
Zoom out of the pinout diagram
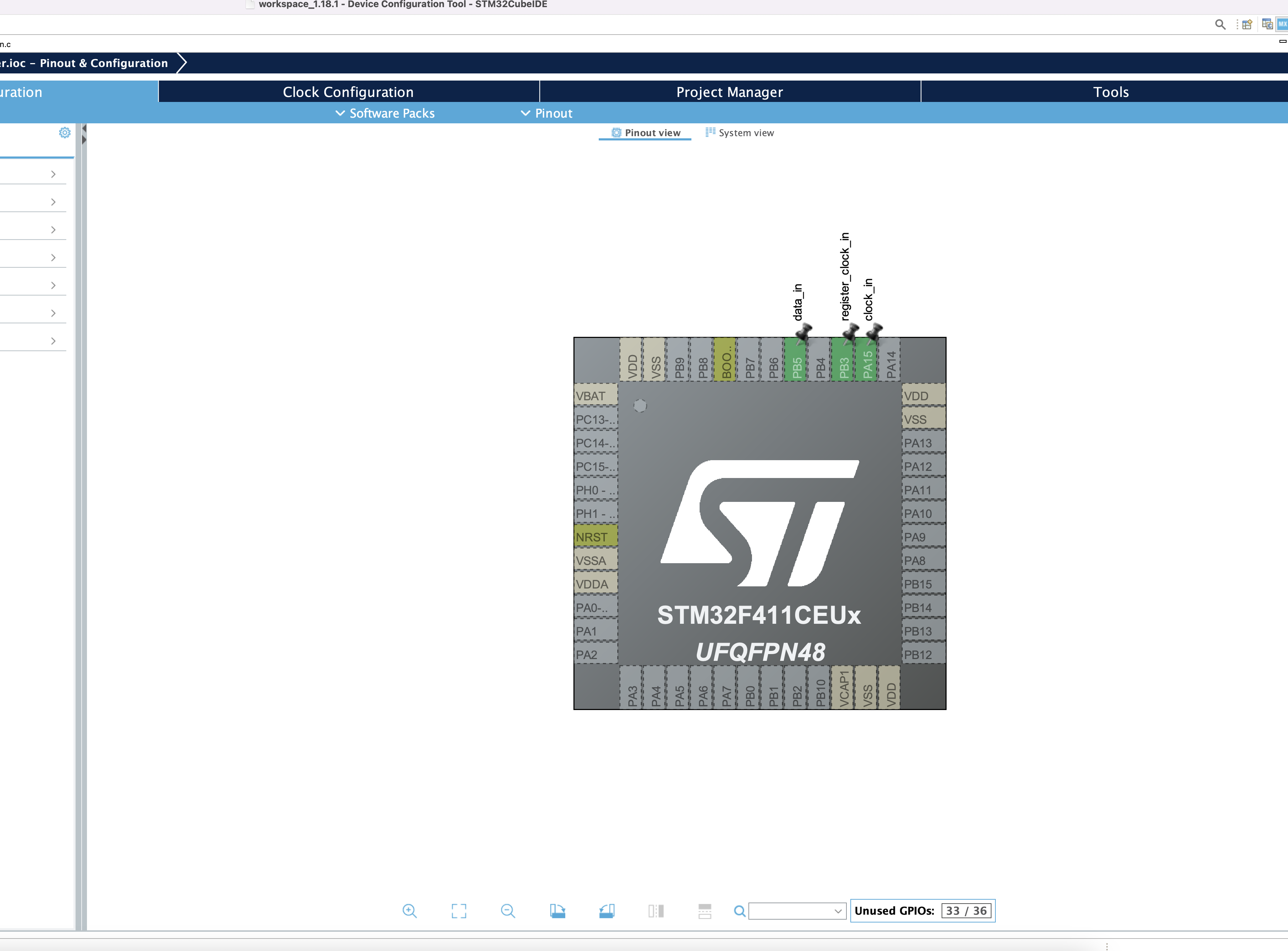pyautogui.click(x=508, y=911)
